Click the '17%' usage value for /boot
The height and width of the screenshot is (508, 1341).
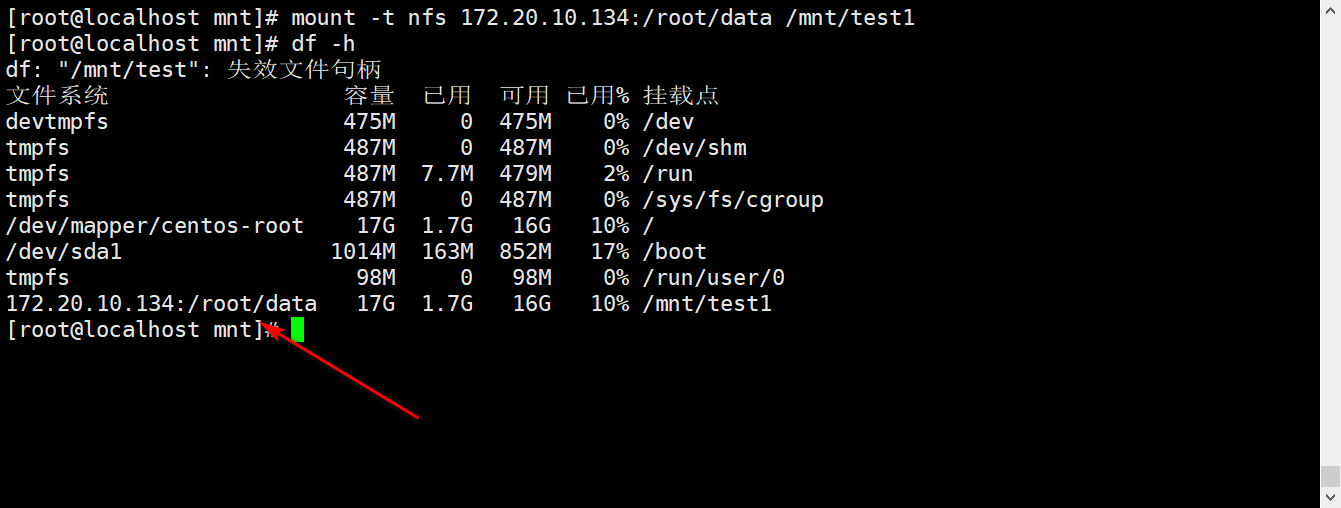coord(610,252)
